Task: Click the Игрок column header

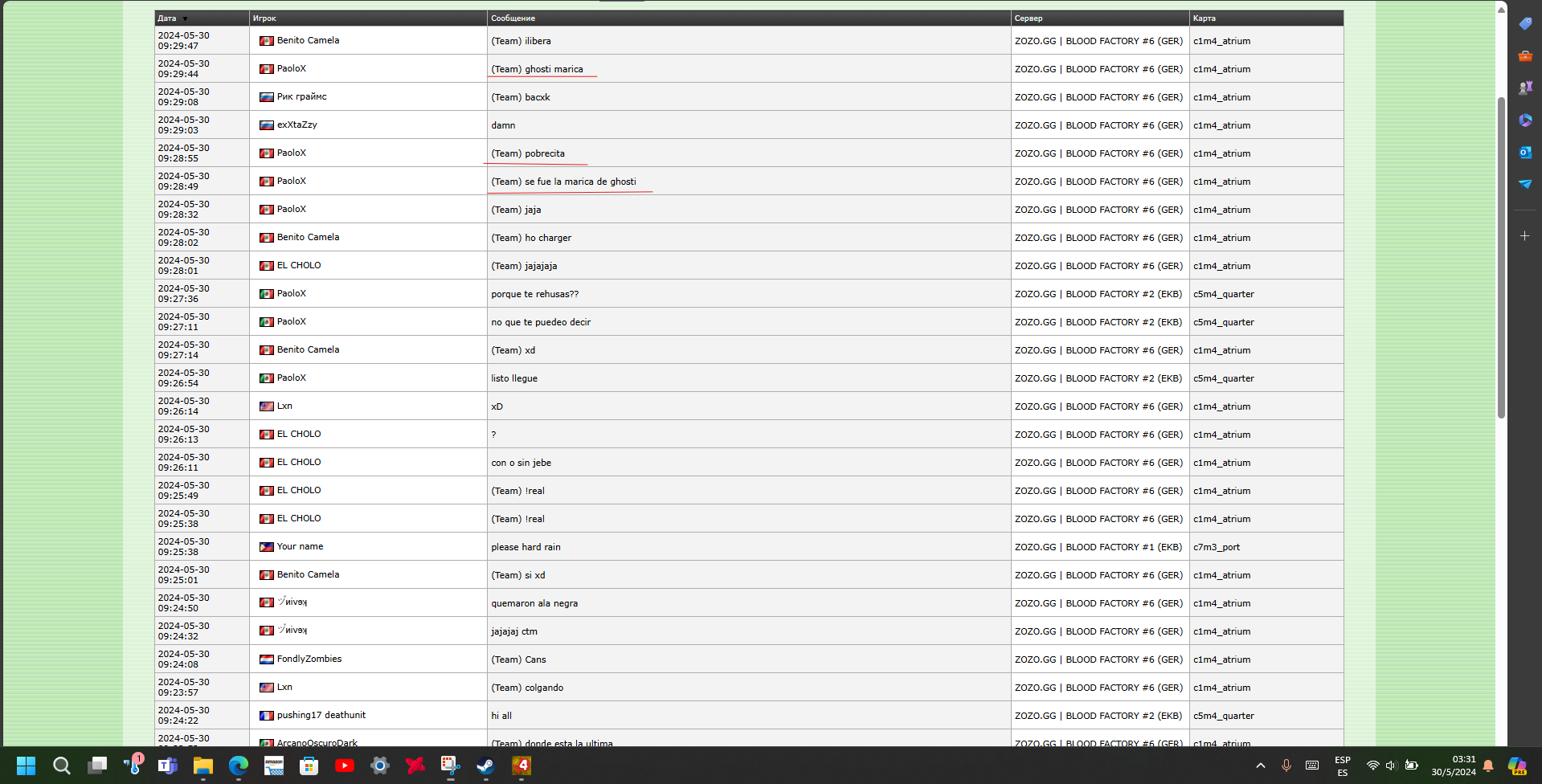Action: point(264,18)
